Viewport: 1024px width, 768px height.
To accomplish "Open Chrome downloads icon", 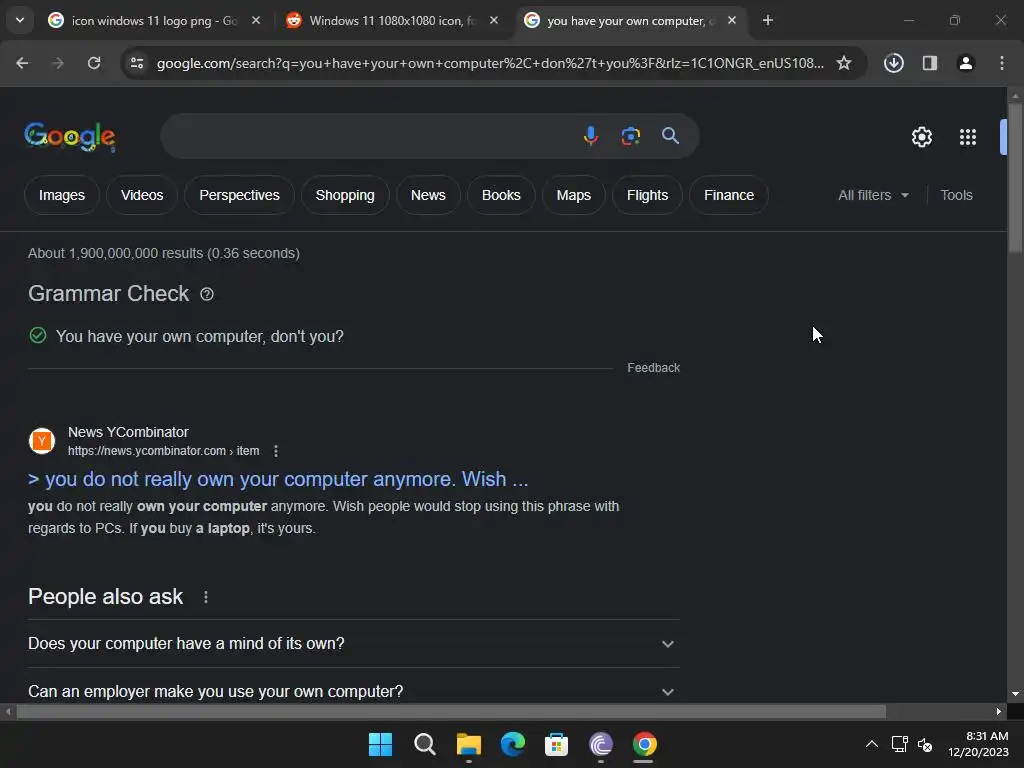I will tap(893, 63).
